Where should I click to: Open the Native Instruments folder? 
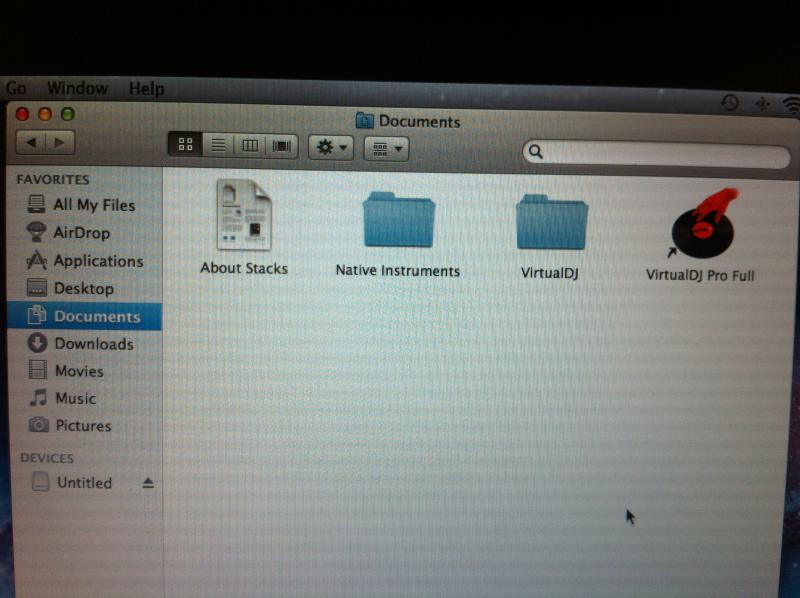[398, 219]
